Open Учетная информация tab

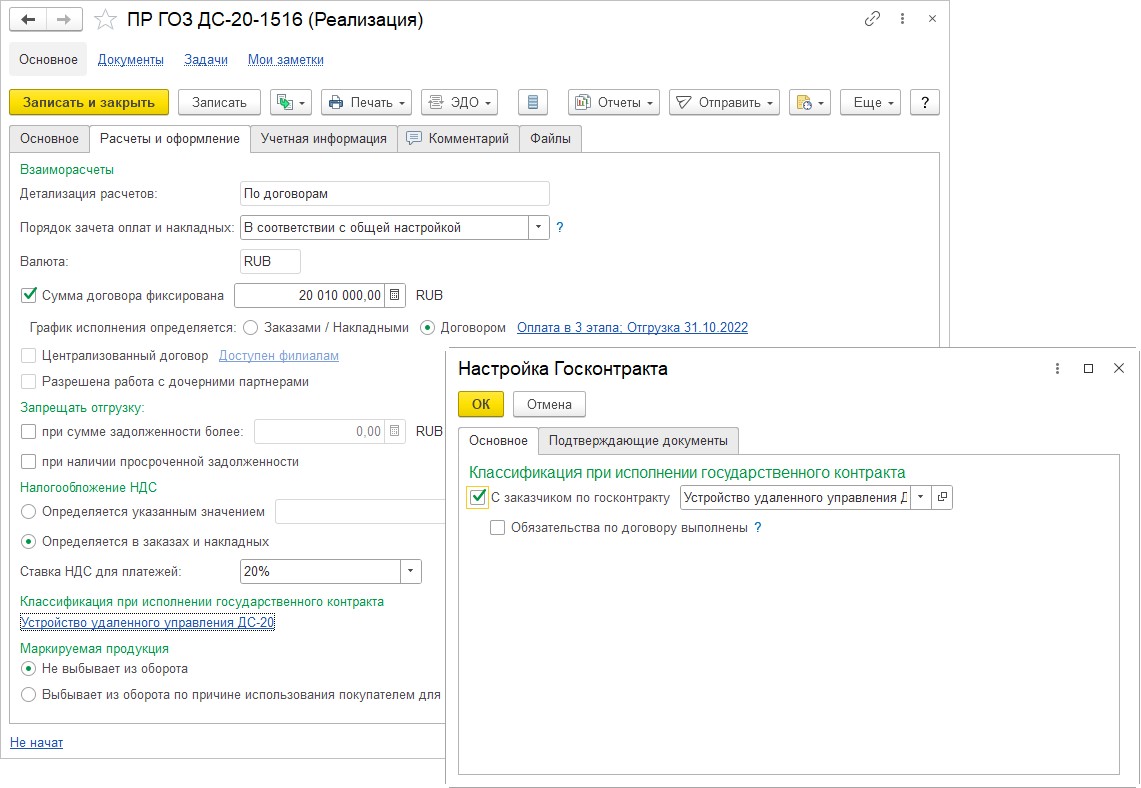[324, 138]
